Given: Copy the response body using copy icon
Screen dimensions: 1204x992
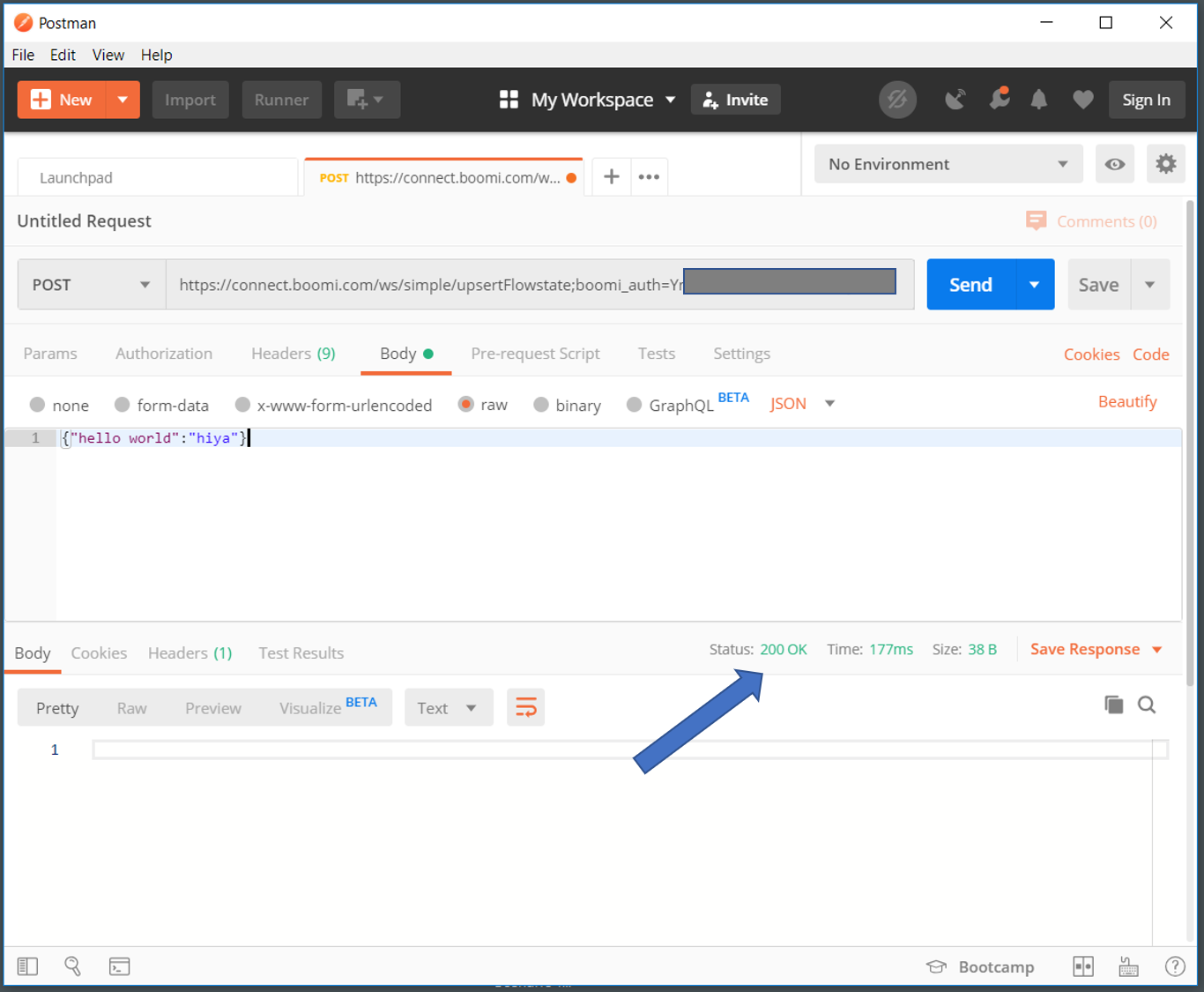Looking at the screenshot, I should (1113, 705).
